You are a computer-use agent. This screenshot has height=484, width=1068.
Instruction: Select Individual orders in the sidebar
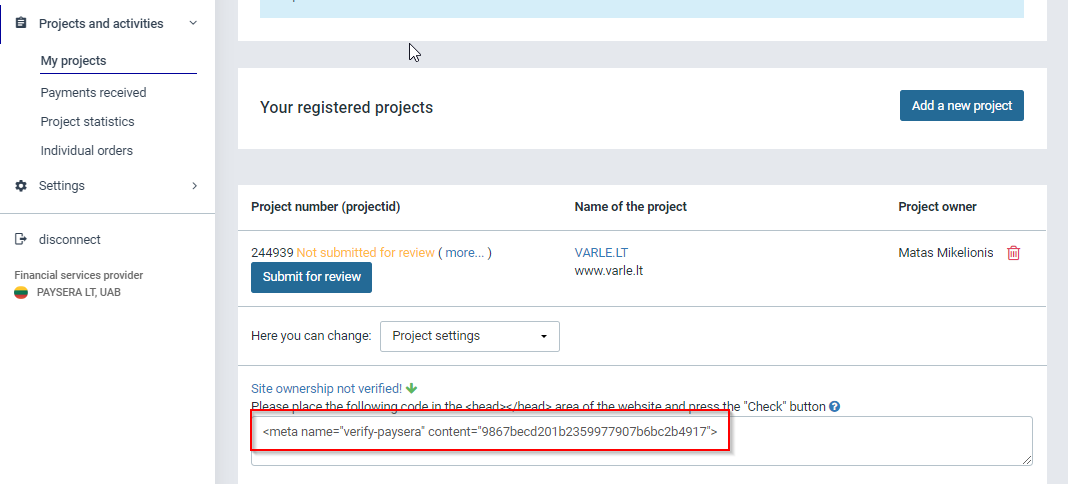tap(86, 151)
